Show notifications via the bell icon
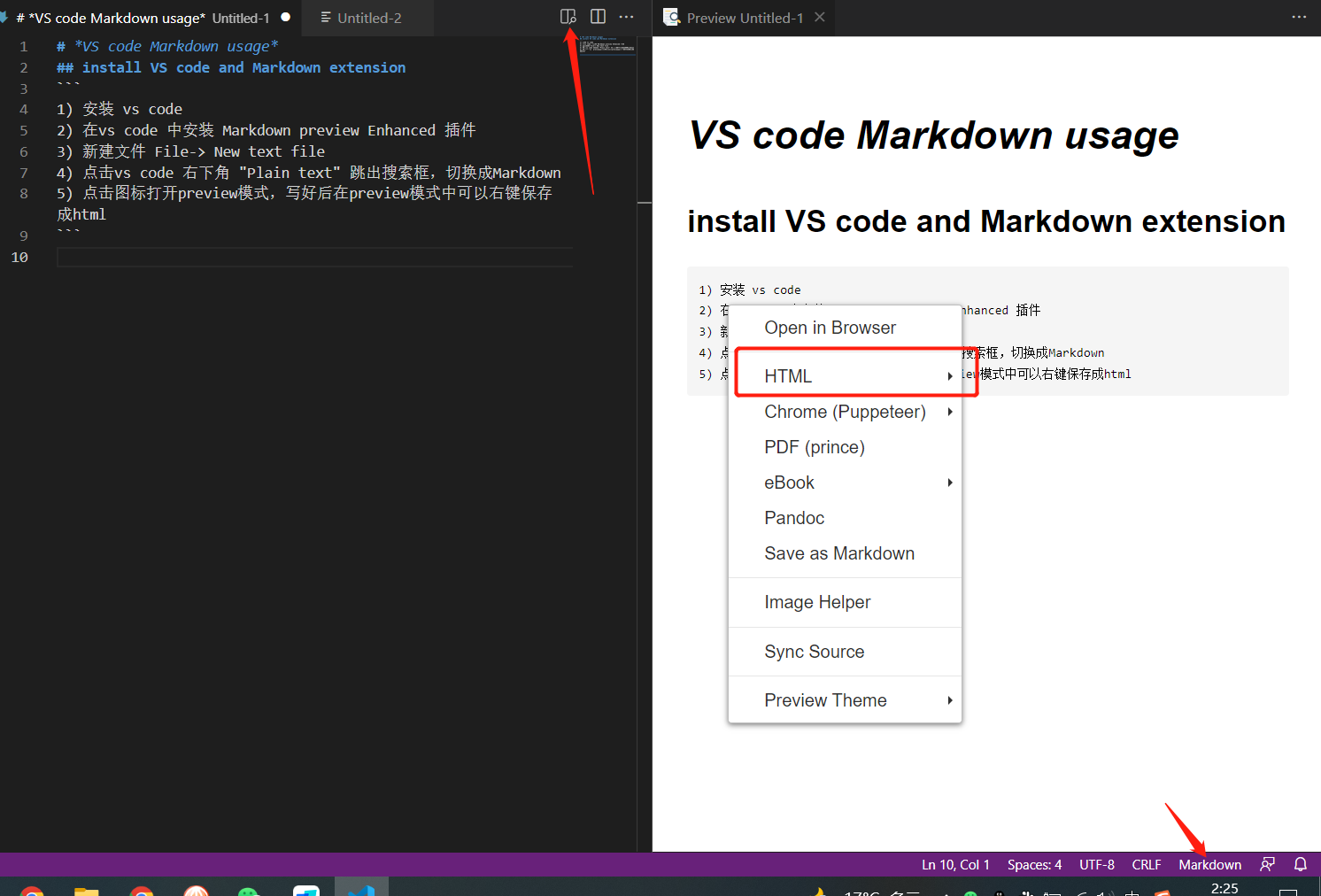1321x896 pixels. pyautogui.click(x=1301, y=864)
